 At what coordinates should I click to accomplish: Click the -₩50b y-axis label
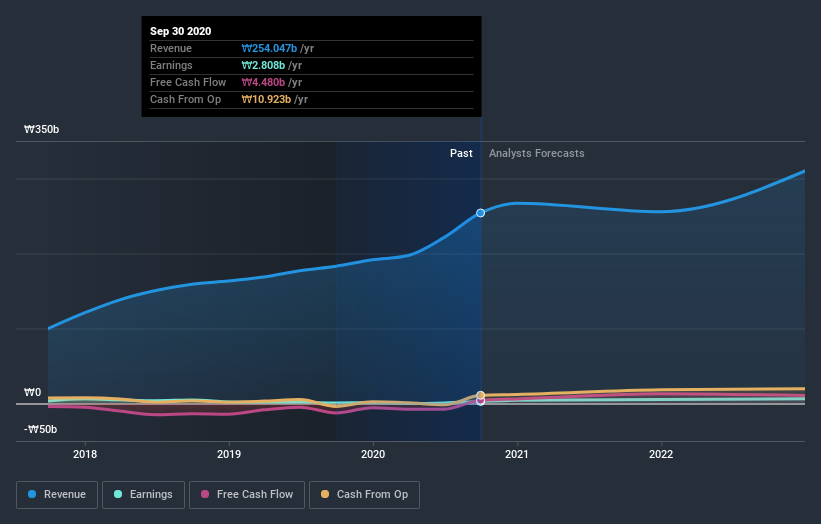coord(40,429)
